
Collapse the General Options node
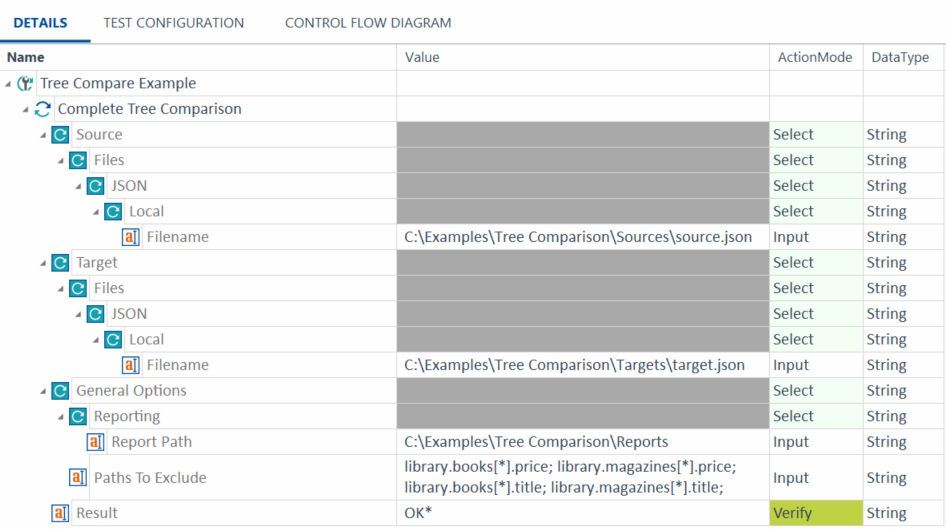44,391
